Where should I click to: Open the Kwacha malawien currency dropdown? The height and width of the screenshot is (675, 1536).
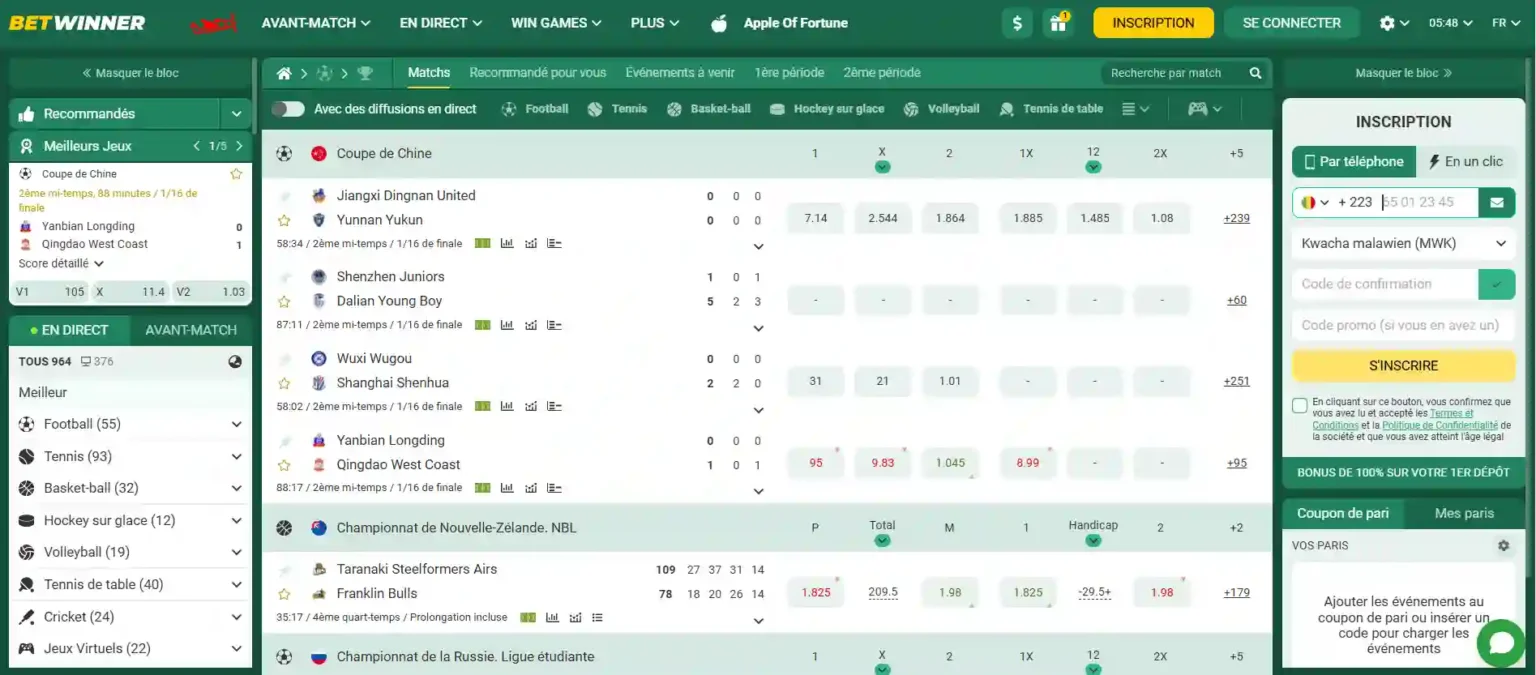(x=1403, y=243)
